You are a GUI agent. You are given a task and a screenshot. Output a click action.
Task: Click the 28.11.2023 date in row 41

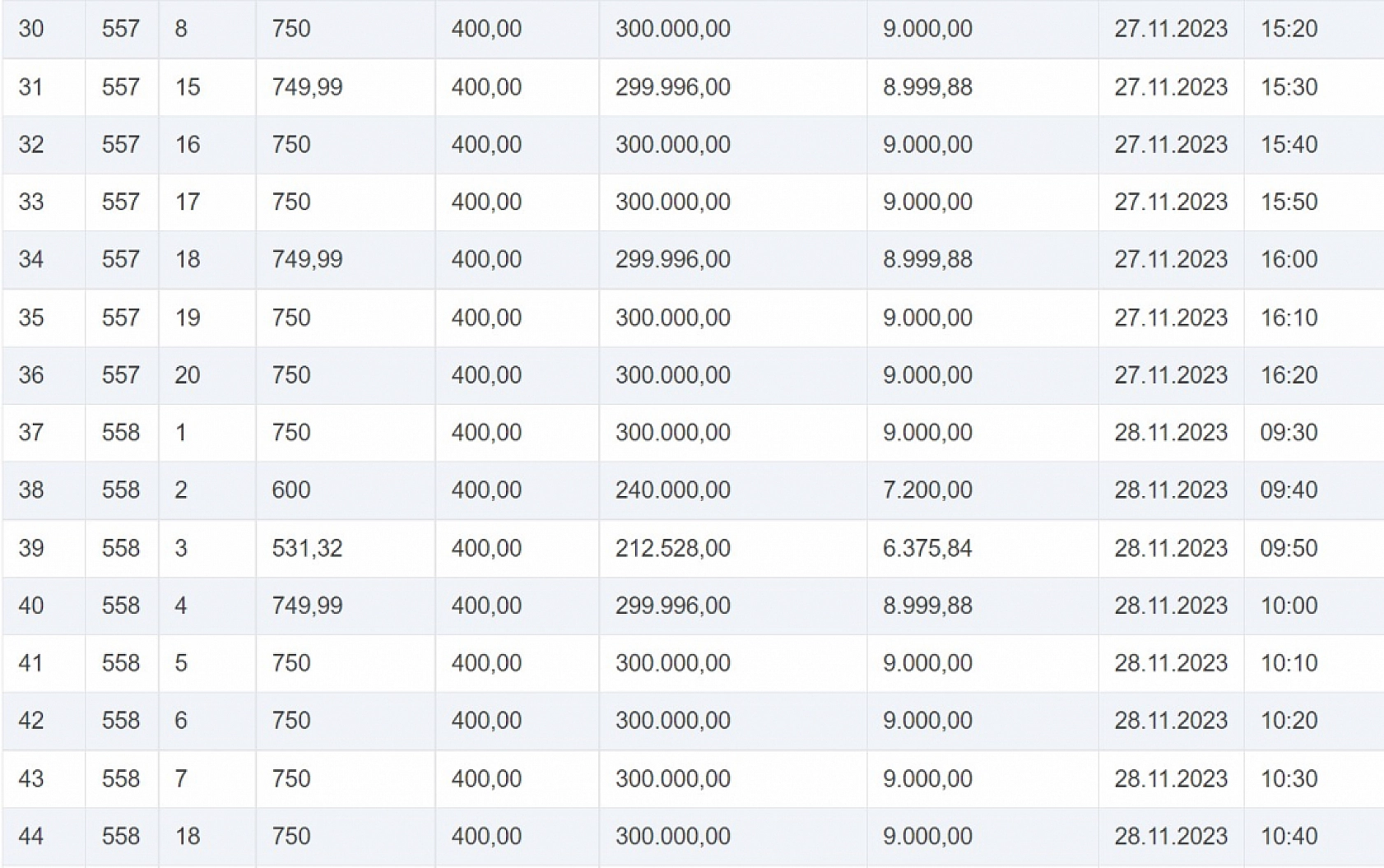1170,663
